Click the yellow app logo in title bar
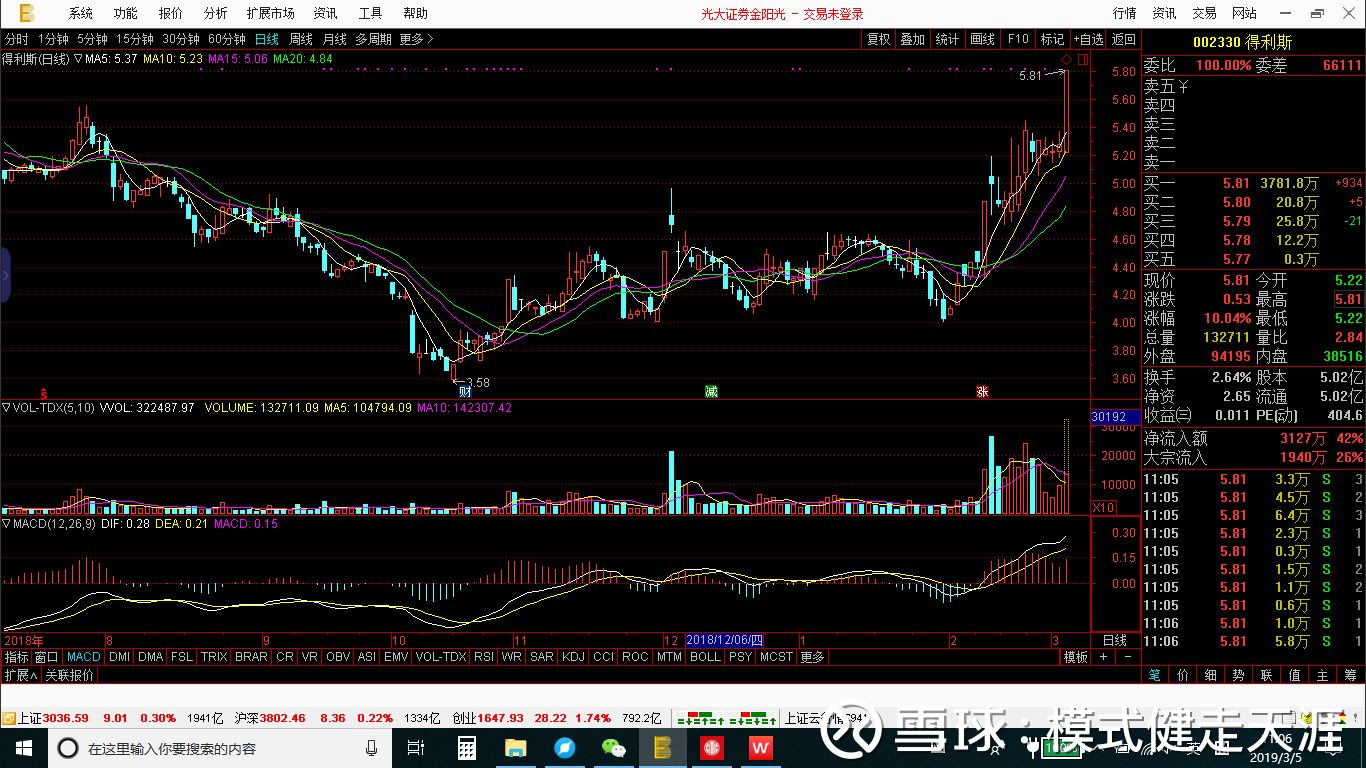 (27, 13)
